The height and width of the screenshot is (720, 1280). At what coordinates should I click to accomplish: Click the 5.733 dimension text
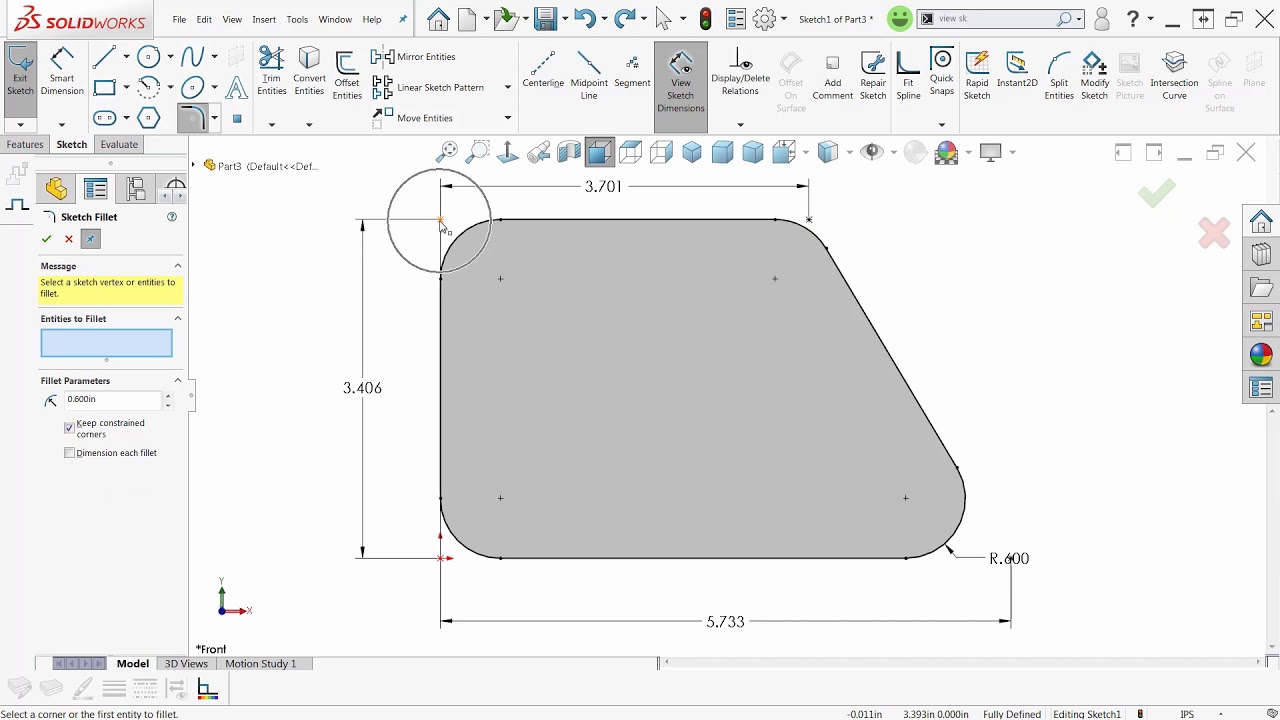[x=725, y=621]
